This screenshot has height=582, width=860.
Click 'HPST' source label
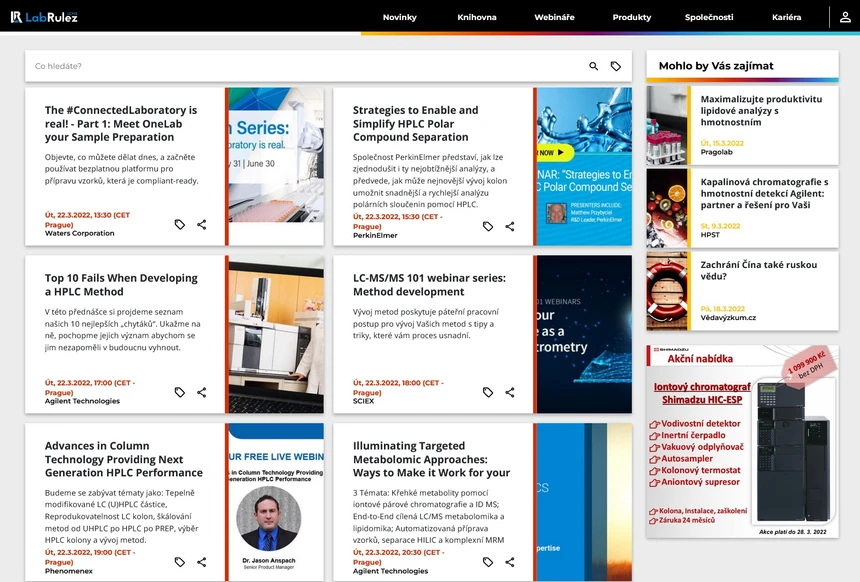(x=710, y=235)
